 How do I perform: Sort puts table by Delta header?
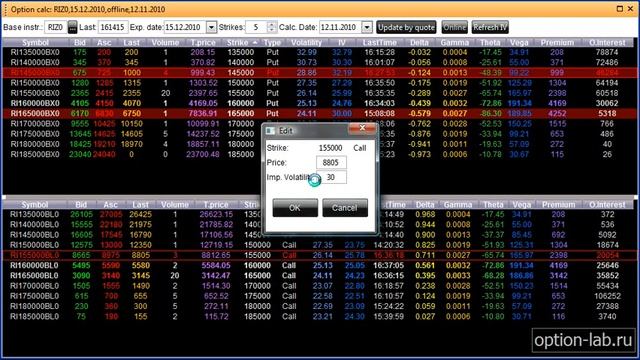(419, 42)
